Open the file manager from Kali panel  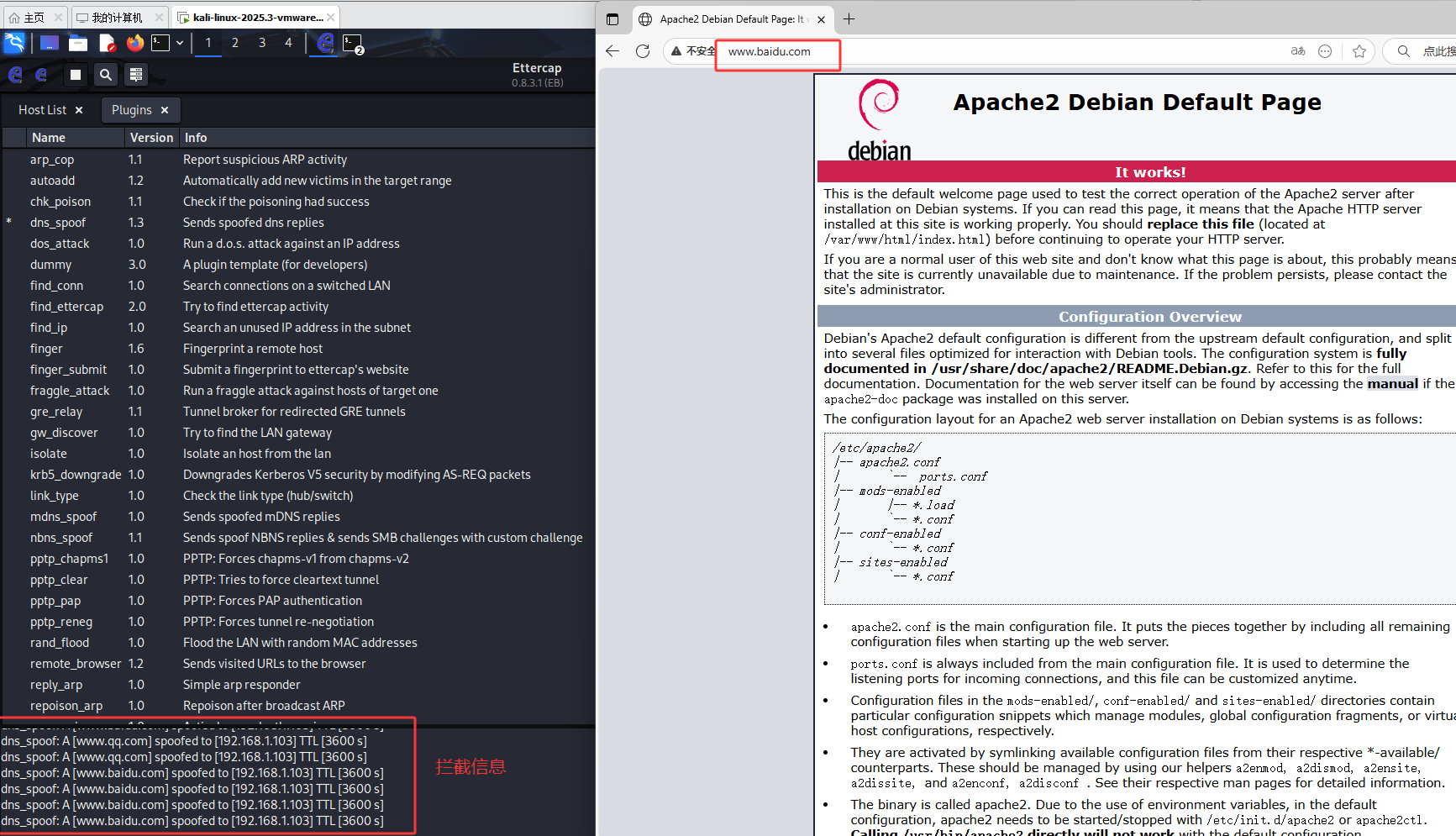click(78, 43)
